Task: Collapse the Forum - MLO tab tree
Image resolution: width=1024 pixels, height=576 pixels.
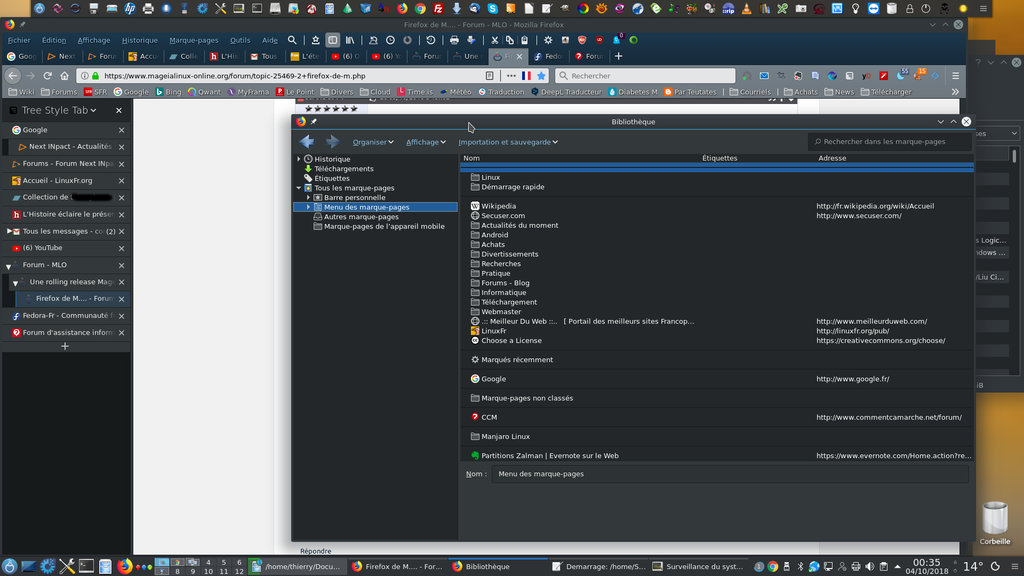Action: coord(8,266)
